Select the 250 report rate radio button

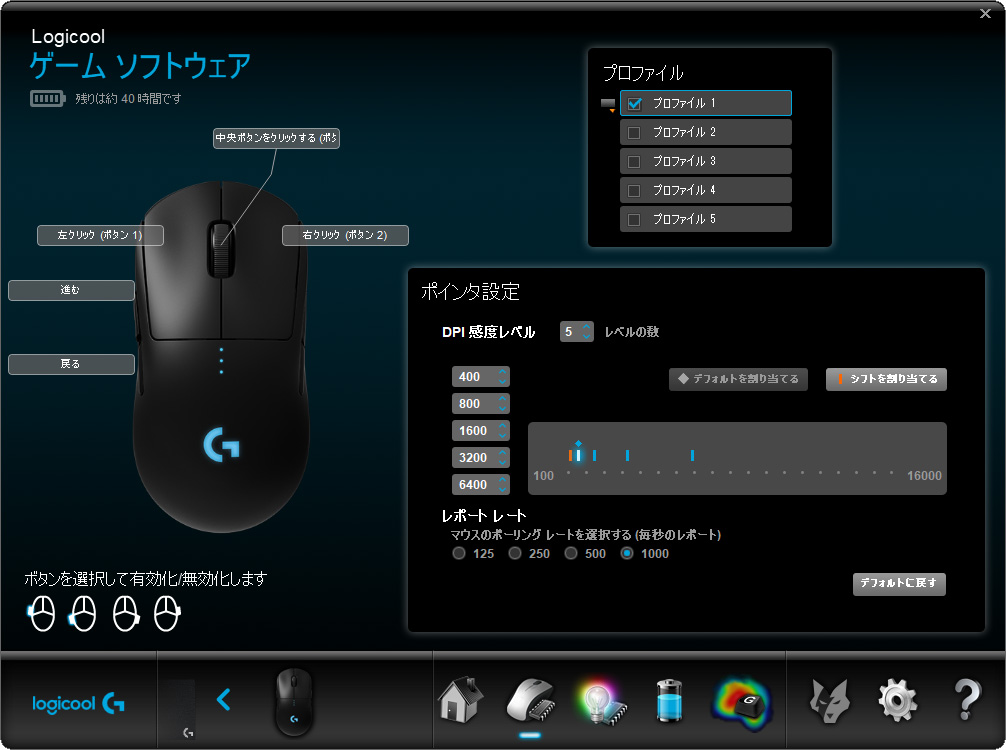[x=515, y=553]
